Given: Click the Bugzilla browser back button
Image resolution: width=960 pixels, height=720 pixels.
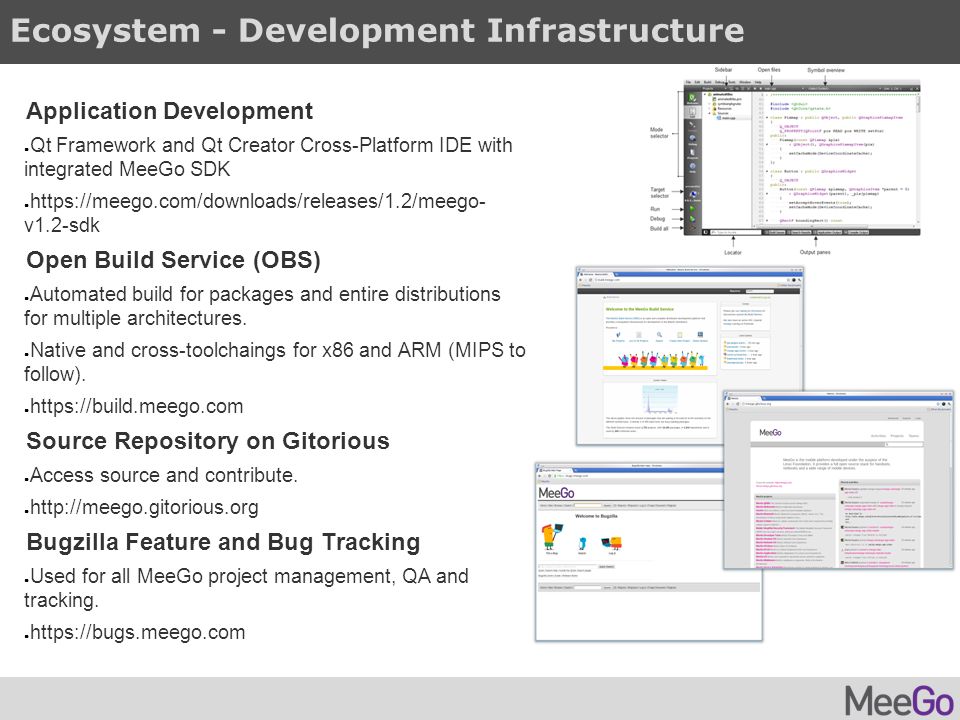Looking at the screenshot, I should click(539, 476).
